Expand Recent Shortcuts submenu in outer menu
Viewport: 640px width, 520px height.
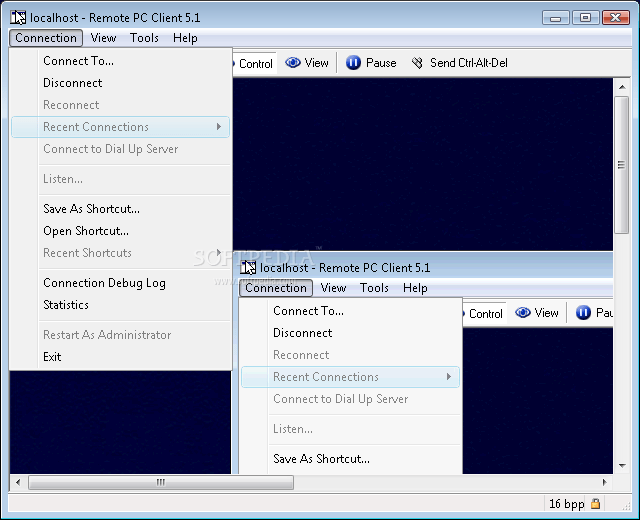pyautogui.click(x=120, y=253)
